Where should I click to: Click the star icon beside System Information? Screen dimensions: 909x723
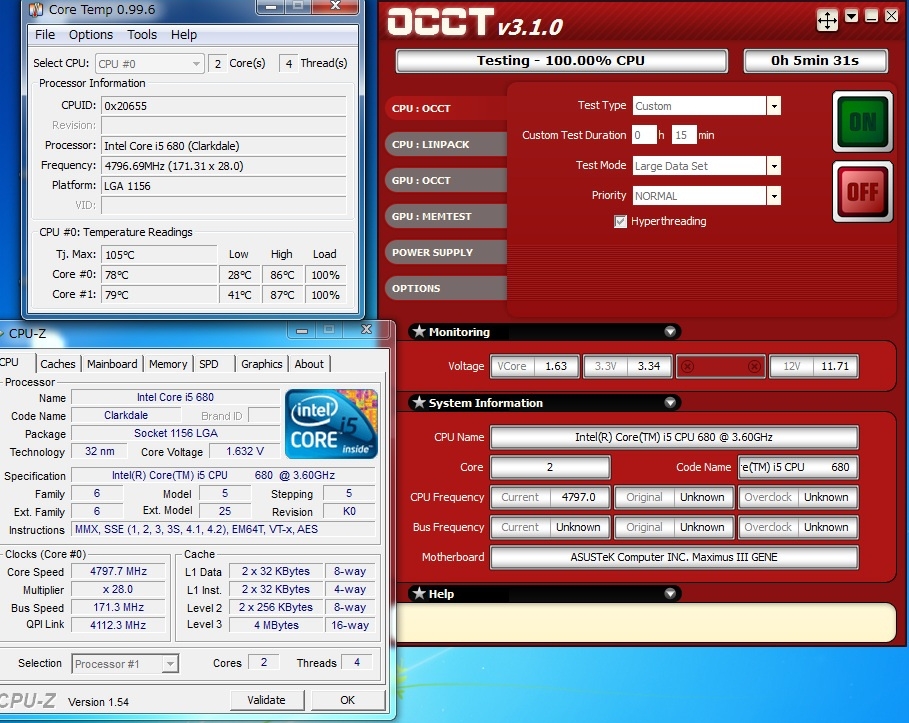click(419, 402)
